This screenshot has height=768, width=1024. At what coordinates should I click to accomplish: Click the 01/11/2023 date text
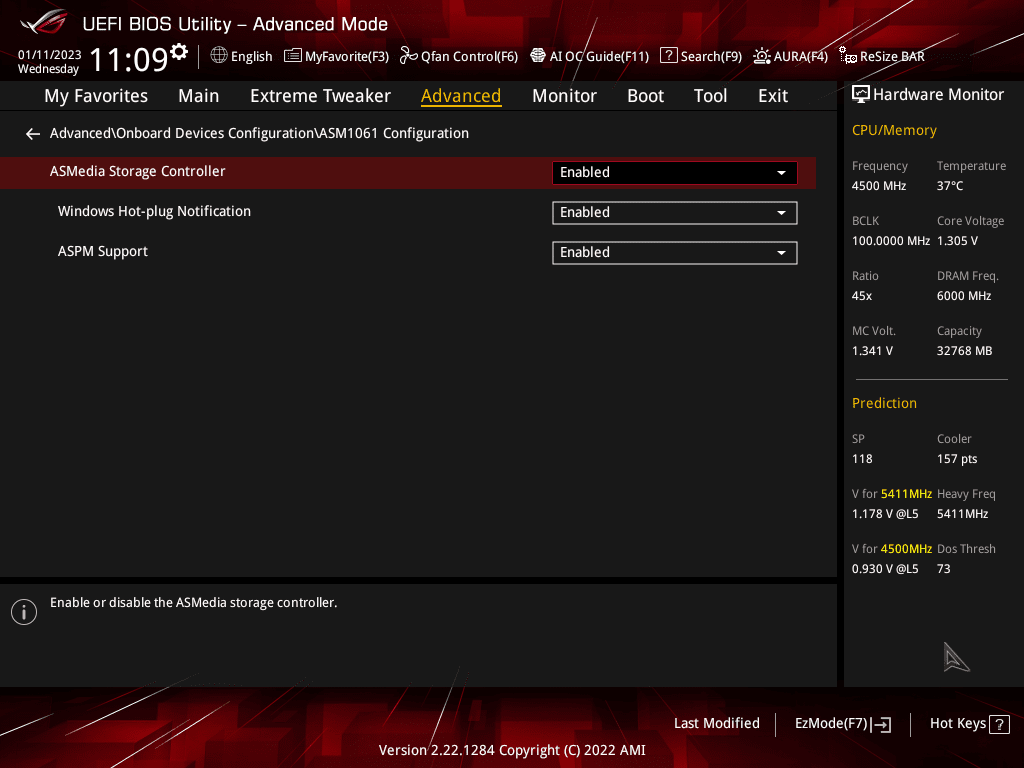tap(50, 55)
